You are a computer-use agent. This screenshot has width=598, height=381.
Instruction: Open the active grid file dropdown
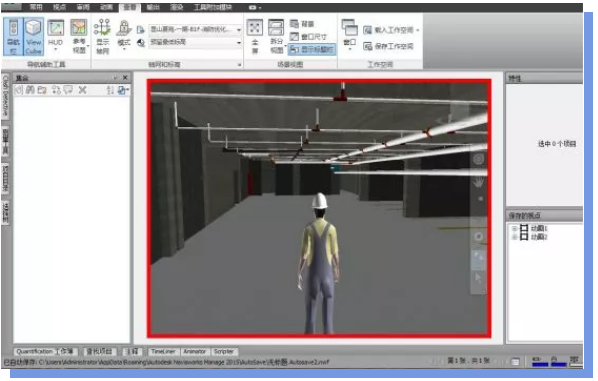tap(195, 29)
